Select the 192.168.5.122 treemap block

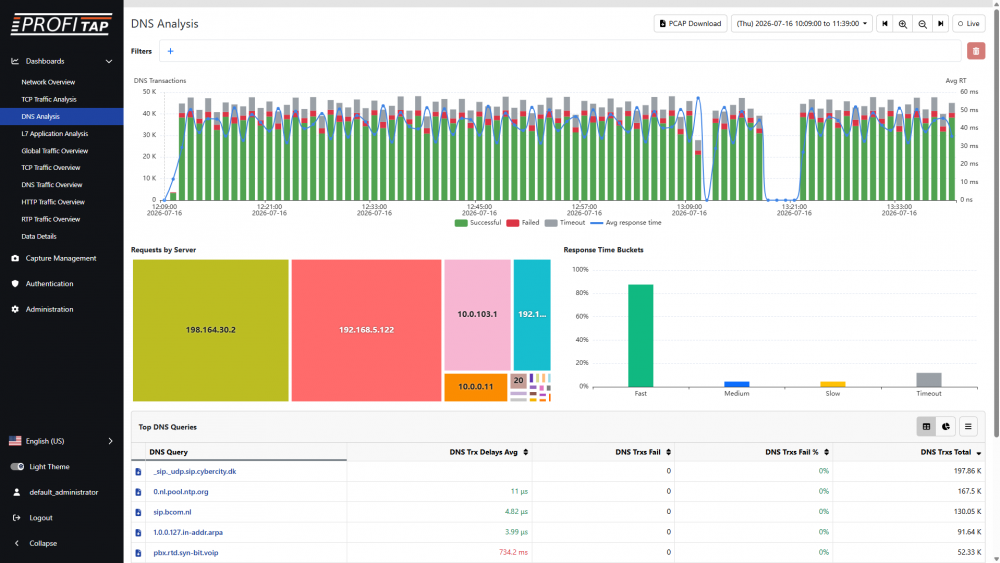(366, 330)
